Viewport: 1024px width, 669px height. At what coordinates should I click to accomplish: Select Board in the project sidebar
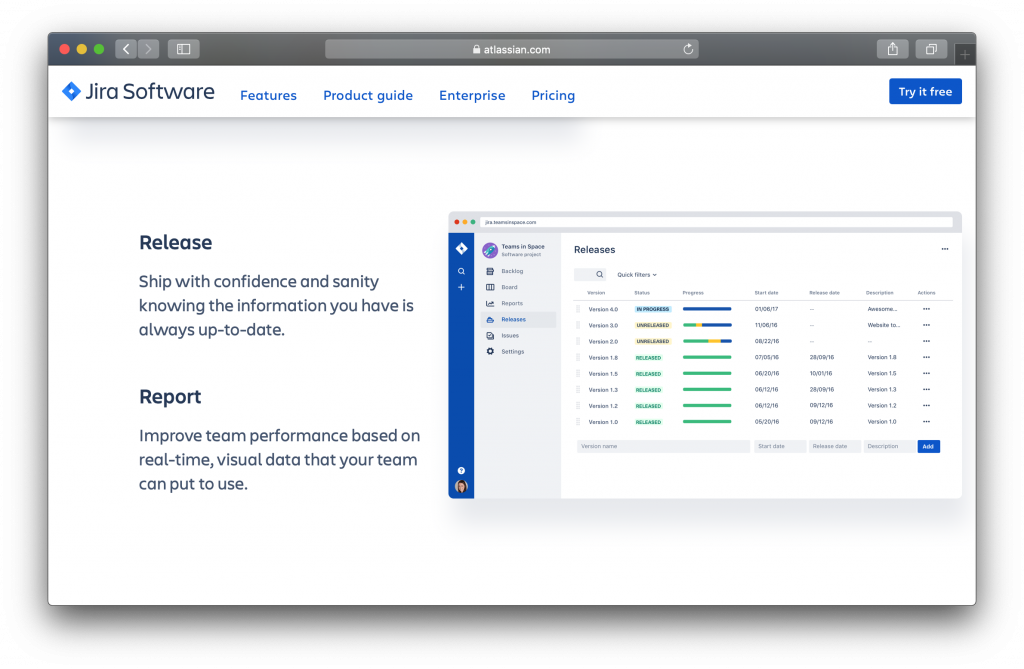(x=509, y=287)
